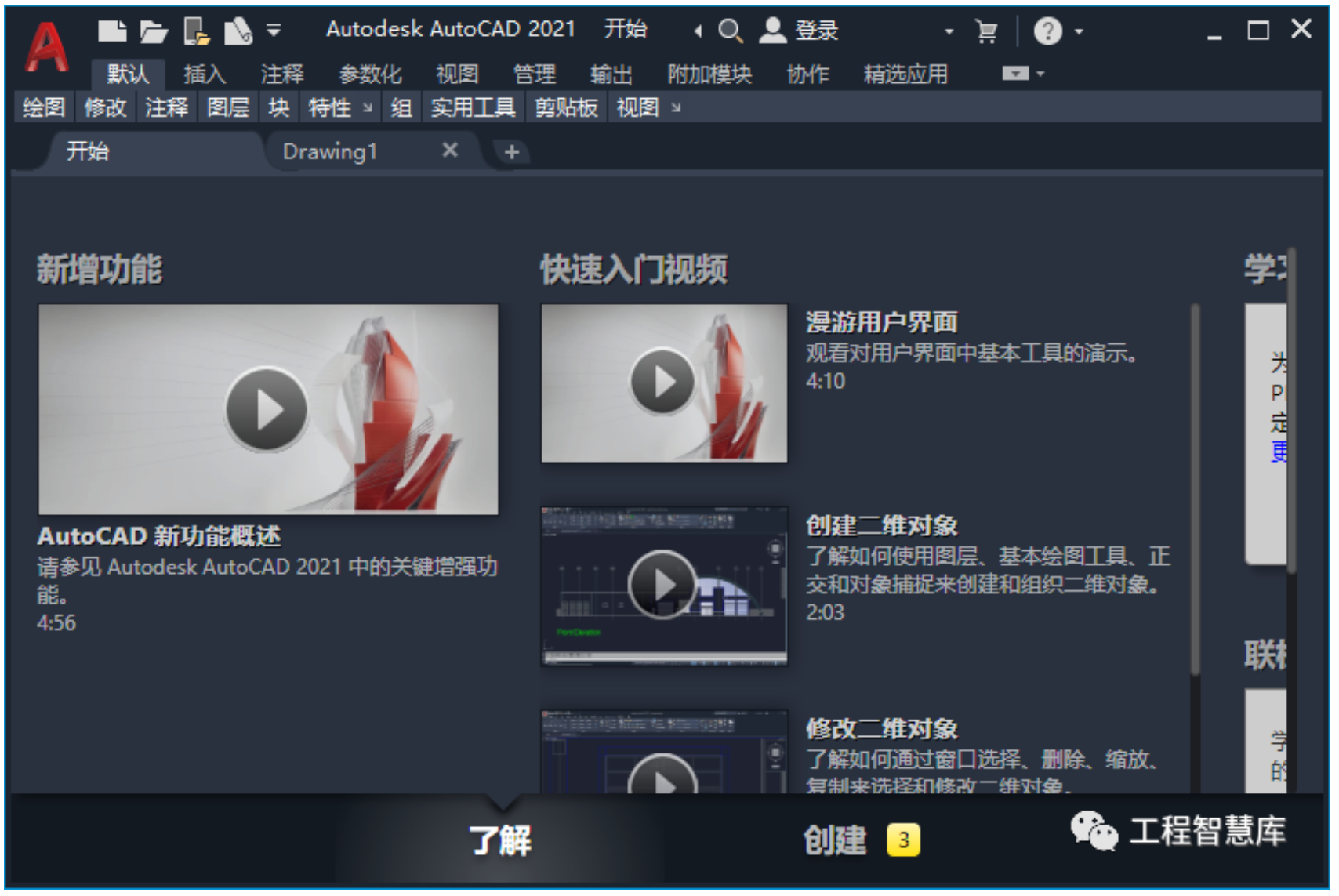1339x896 pixels.
Task: Add a new drawing tab with plus
Action: click(511, 152)
